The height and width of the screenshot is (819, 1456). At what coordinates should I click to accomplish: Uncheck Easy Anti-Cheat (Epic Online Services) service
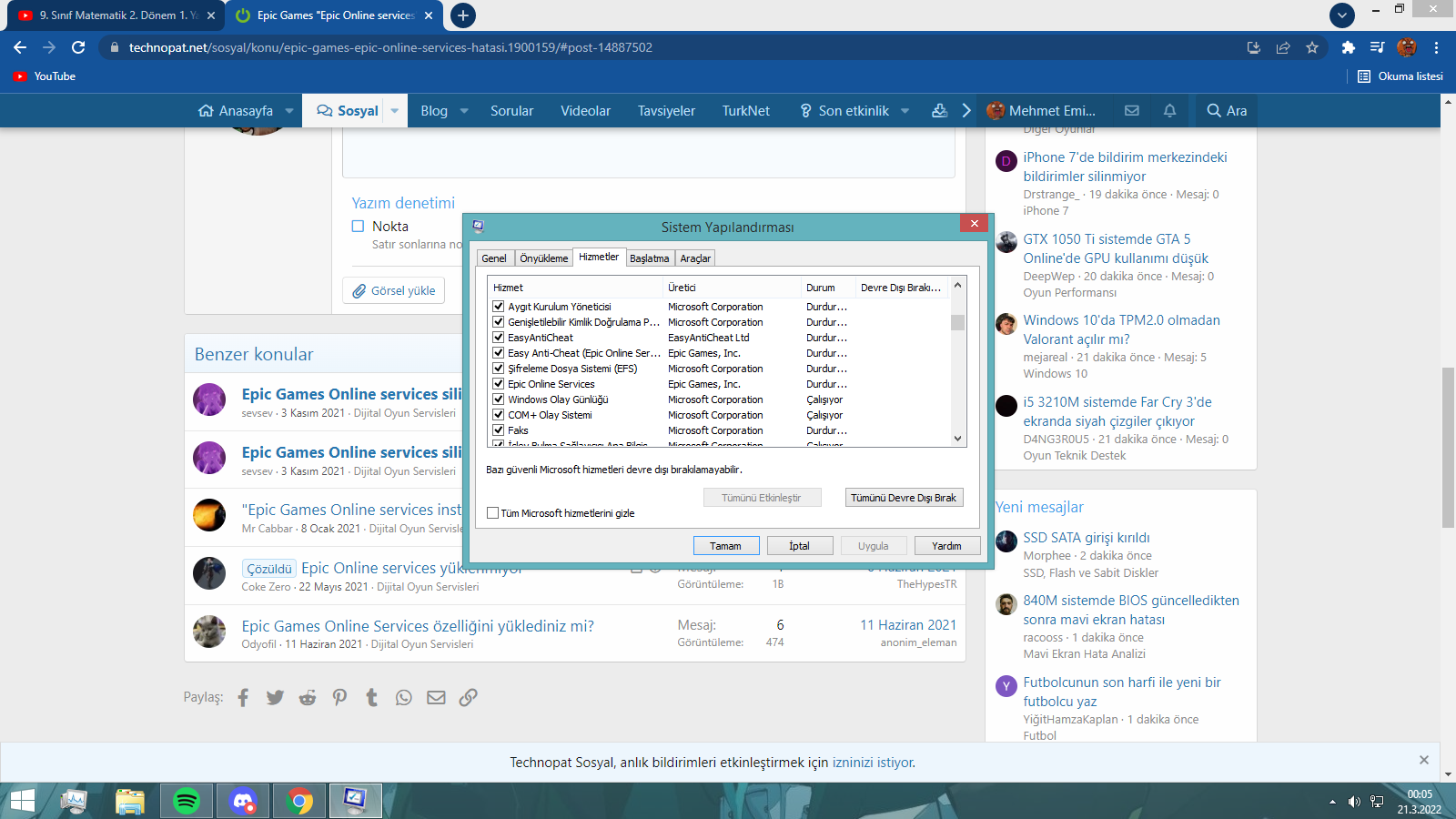point(498,353)
